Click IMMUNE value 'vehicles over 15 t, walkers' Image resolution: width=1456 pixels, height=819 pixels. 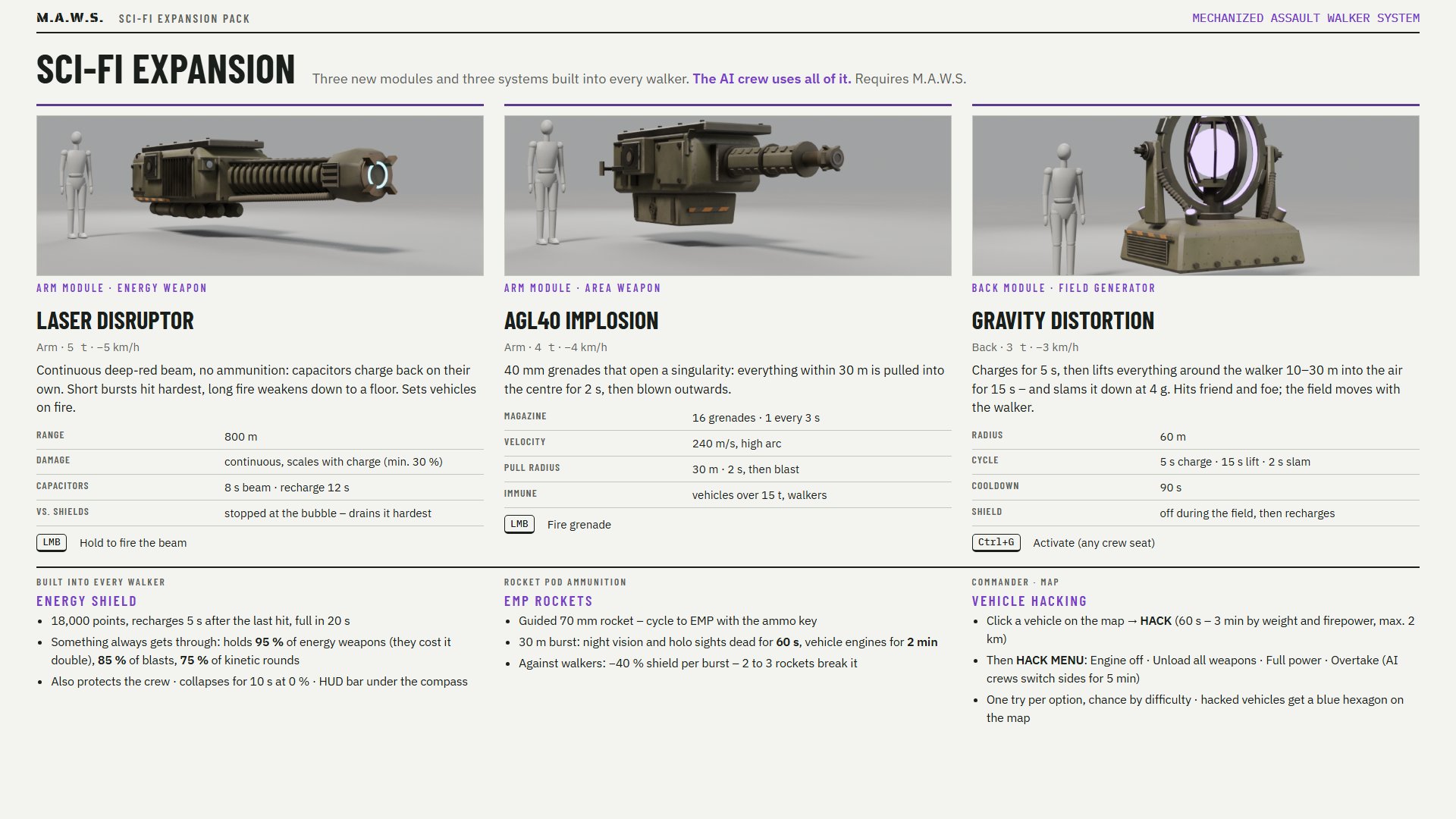759,495
